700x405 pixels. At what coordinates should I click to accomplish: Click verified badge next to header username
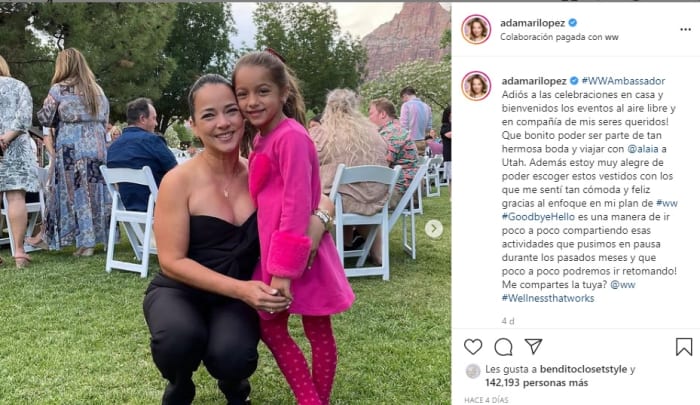point(573,23)
